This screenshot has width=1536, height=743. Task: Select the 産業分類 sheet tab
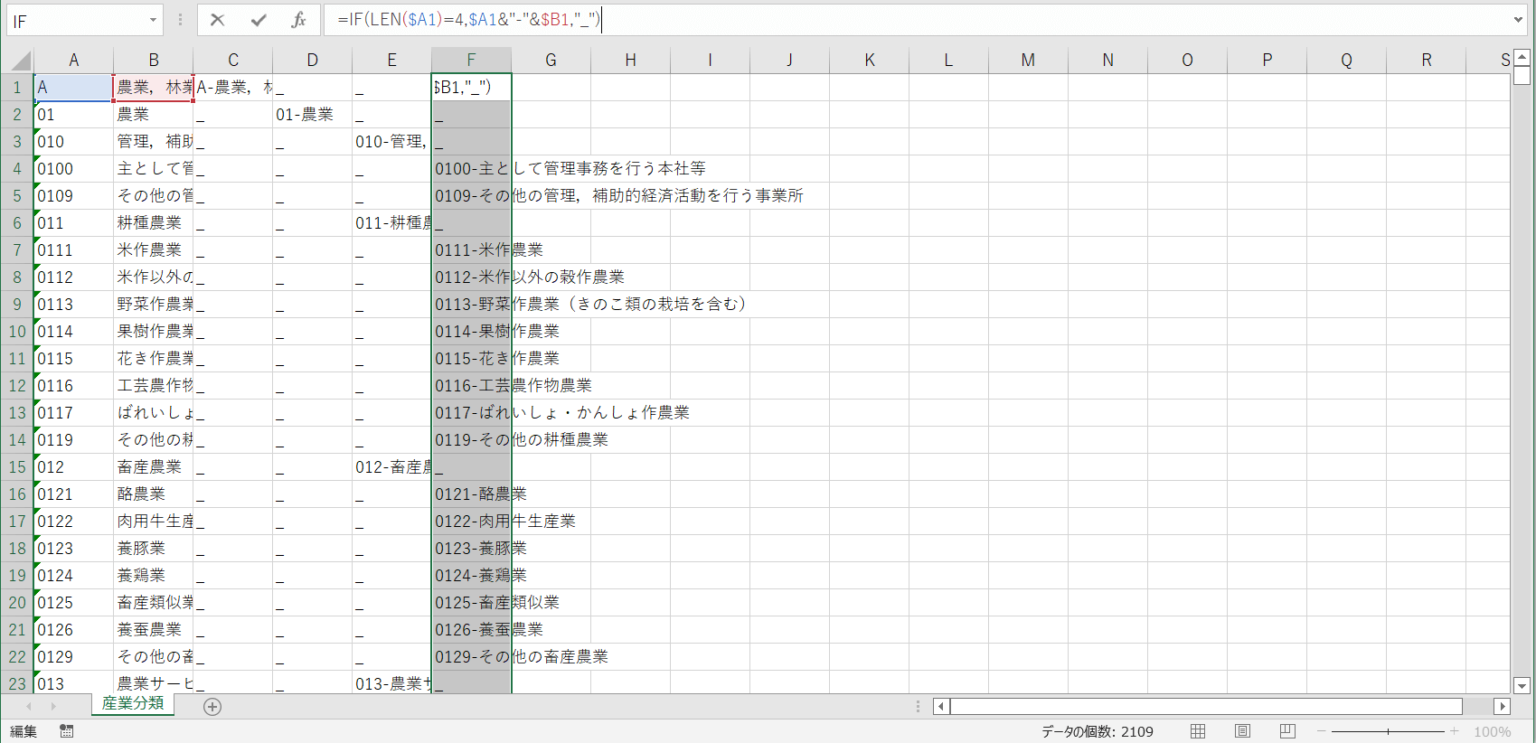click(x=133, y=704)
